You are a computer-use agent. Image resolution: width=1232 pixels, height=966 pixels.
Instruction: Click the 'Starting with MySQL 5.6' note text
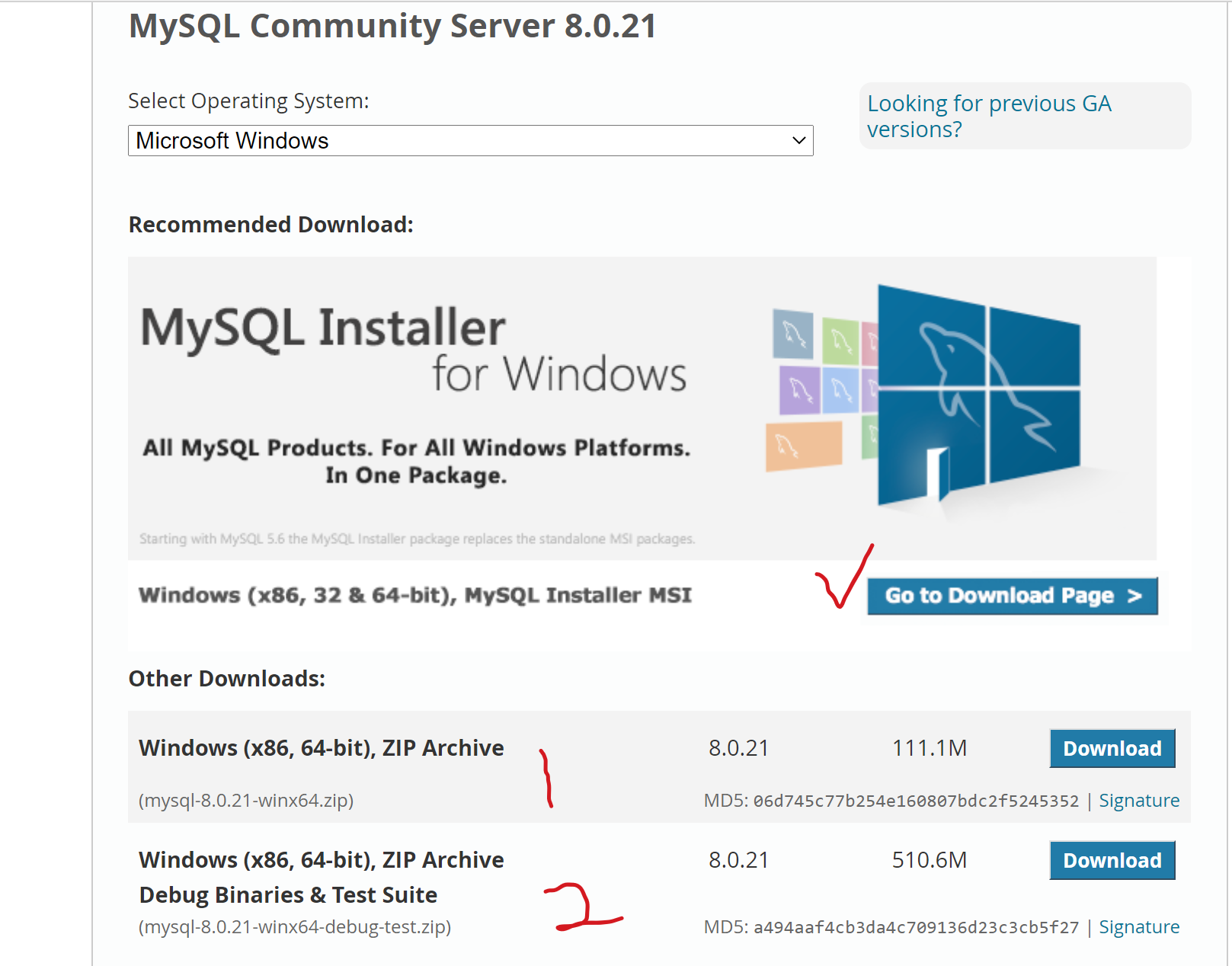coord(418,539)
